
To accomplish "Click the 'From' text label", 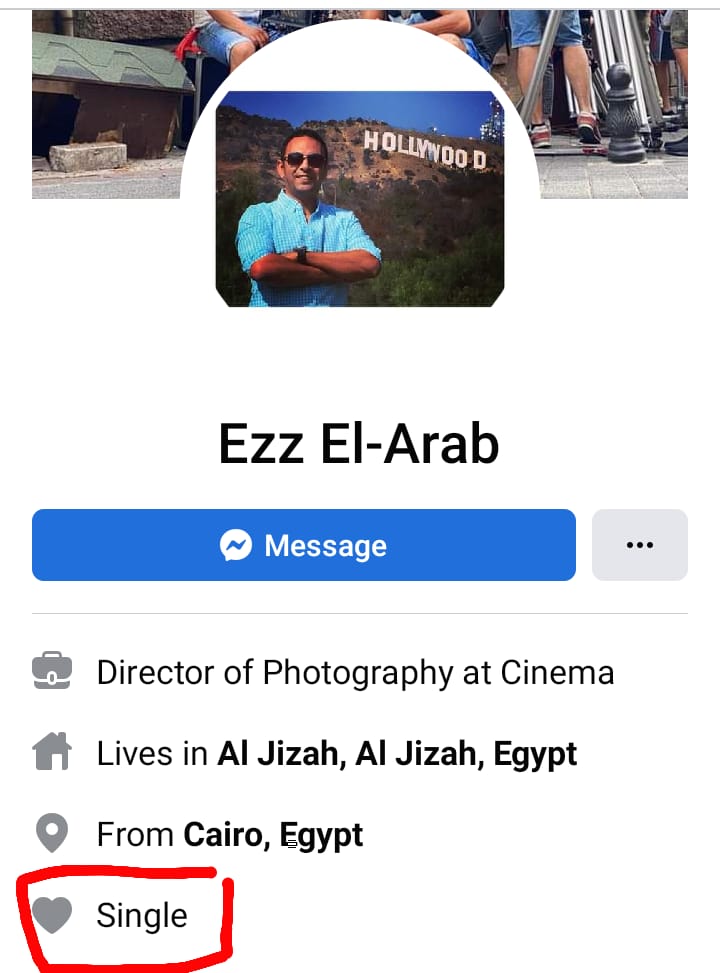I will 135,835.
